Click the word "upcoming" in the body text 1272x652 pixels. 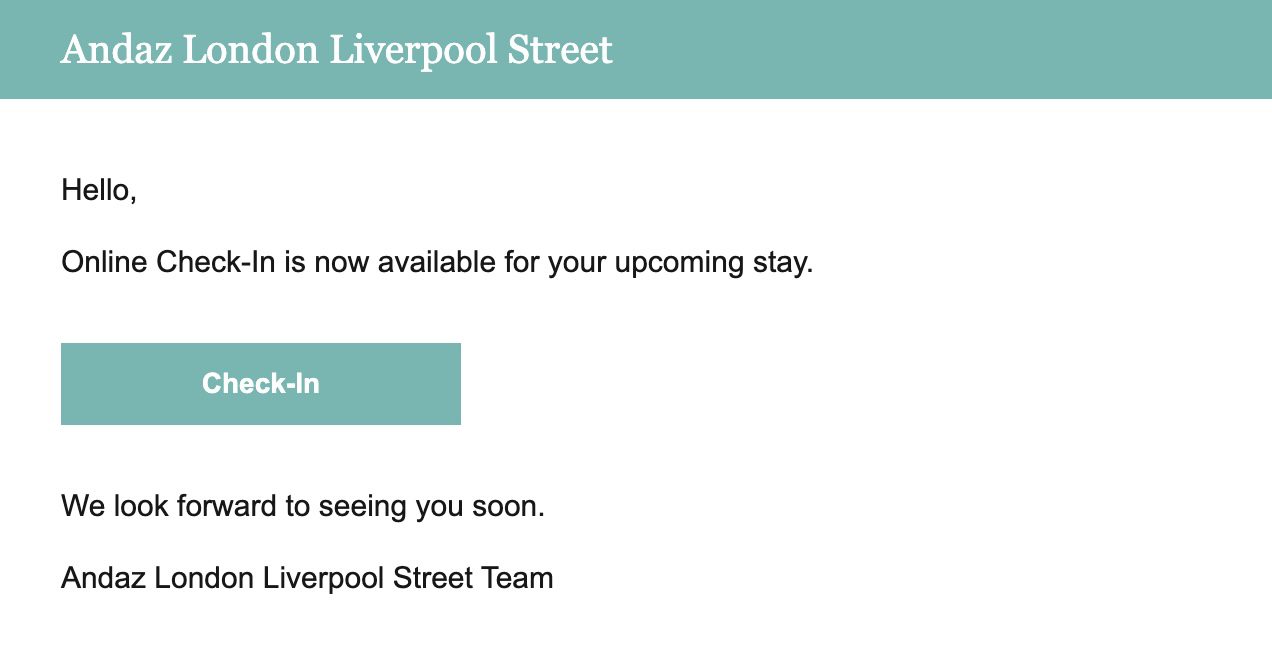(680, 262)
